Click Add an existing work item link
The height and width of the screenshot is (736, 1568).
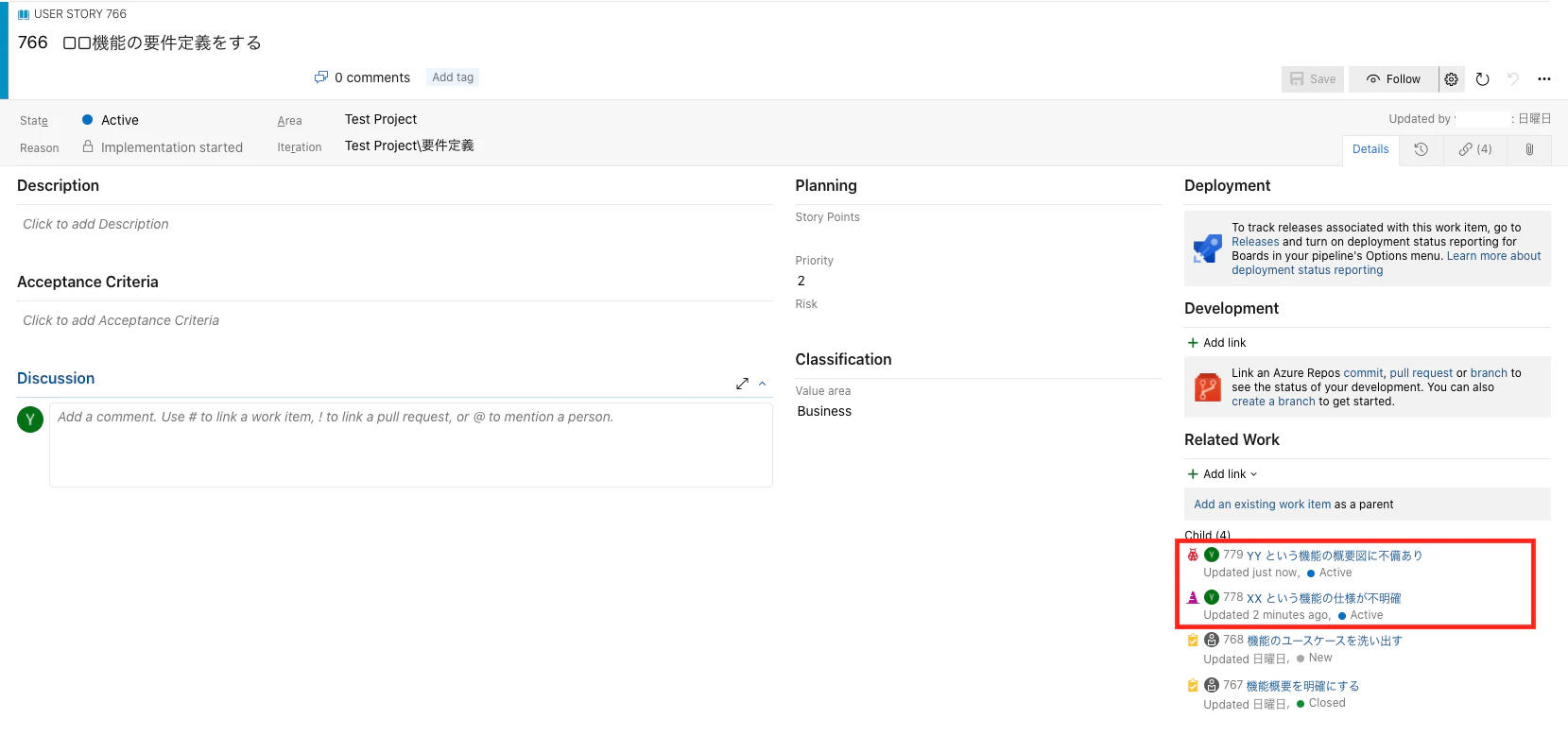(x=1263, y=505)
